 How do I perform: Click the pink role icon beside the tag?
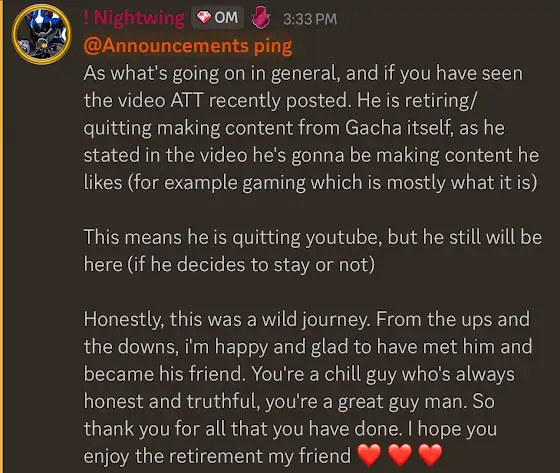pos(261,18)
